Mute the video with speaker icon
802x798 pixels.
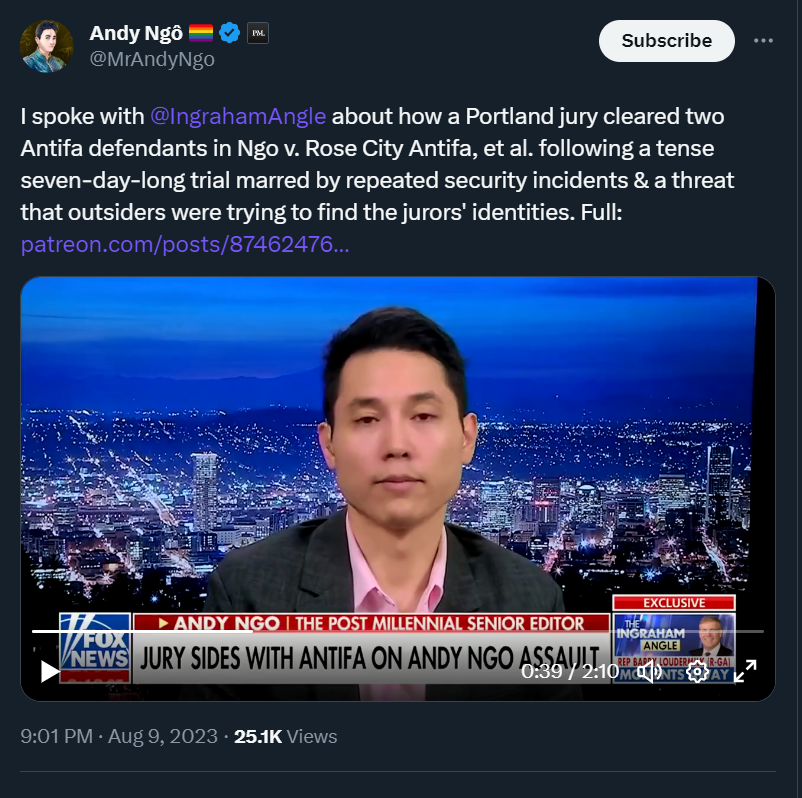(650, 671)
